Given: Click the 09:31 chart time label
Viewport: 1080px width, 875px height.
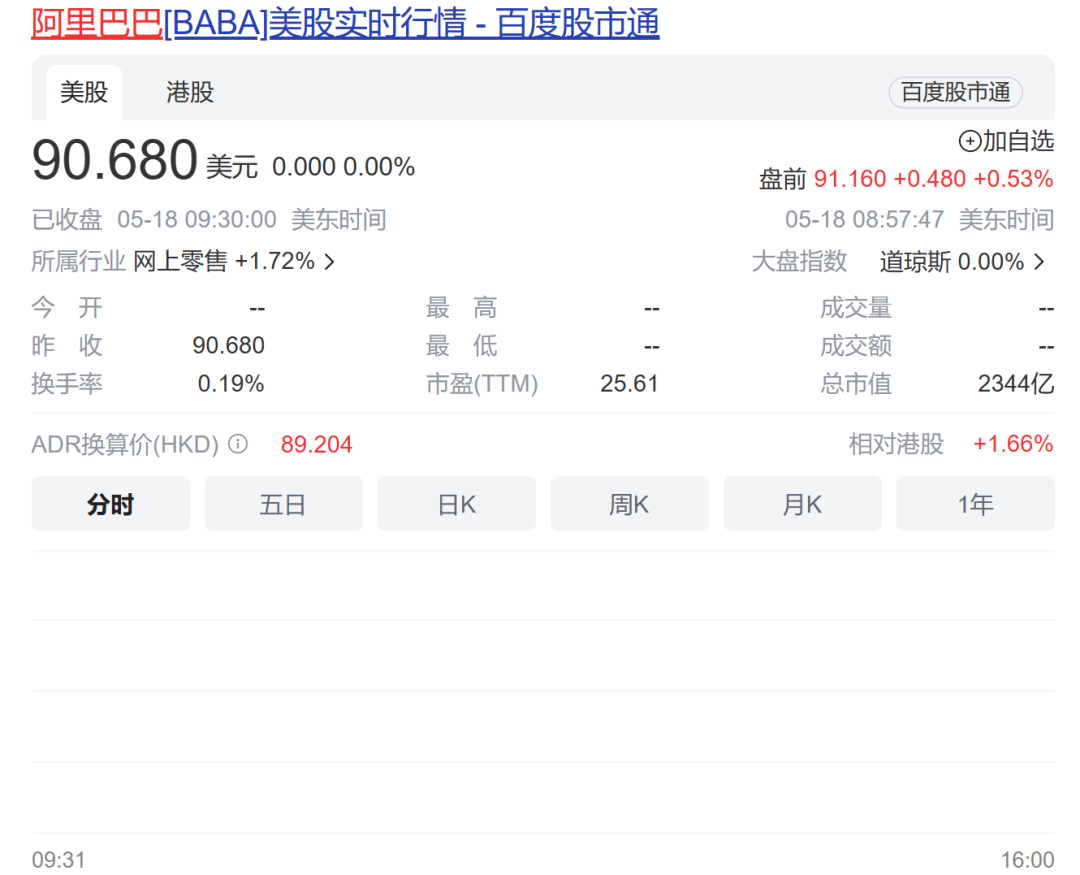Looking at the screenshot, I should [59, 860].
